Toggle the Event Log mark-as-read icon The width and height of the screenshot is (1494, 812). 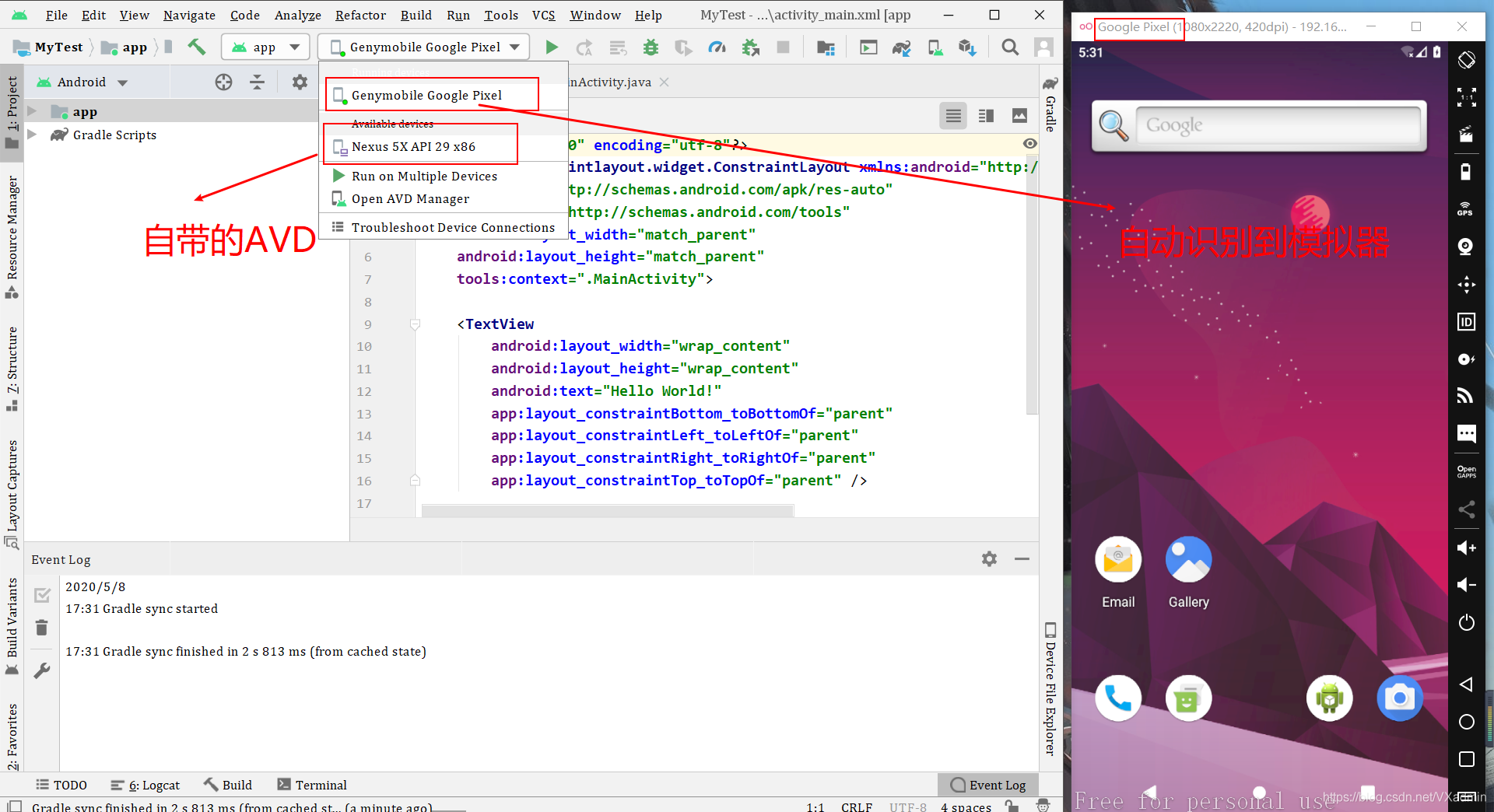click(42, 595)
